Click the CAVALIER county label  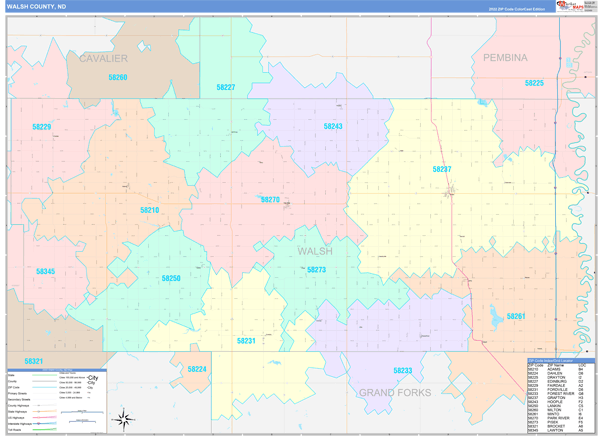click(103, 59)
